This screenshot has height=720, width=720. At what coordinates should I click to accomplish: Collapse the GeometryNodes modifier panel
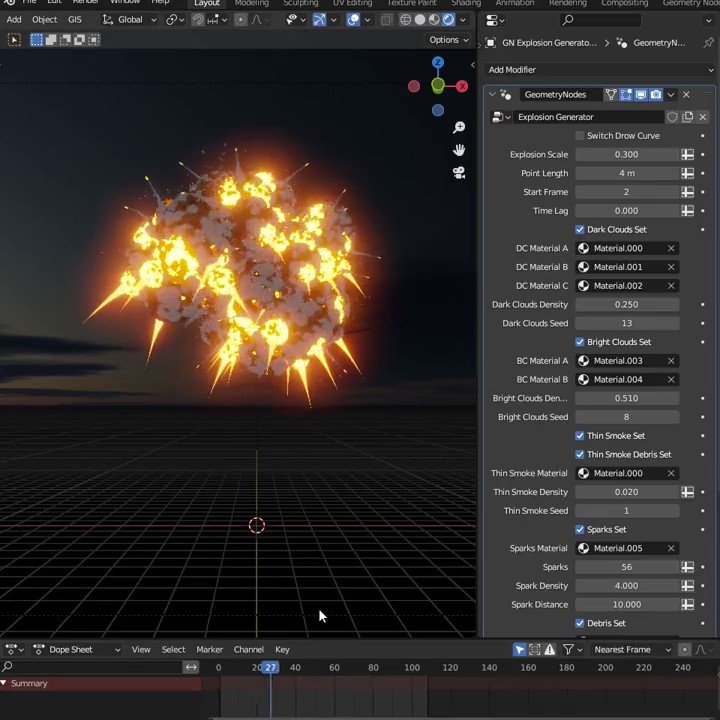[492, 94]
